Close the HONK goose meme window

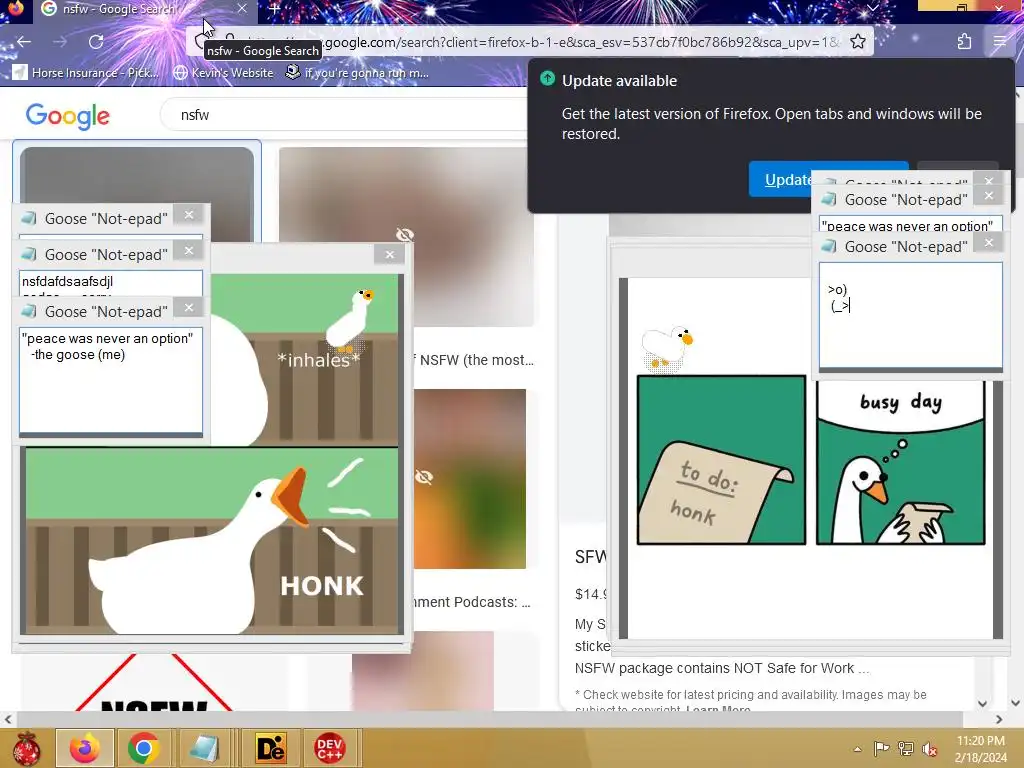389,255
